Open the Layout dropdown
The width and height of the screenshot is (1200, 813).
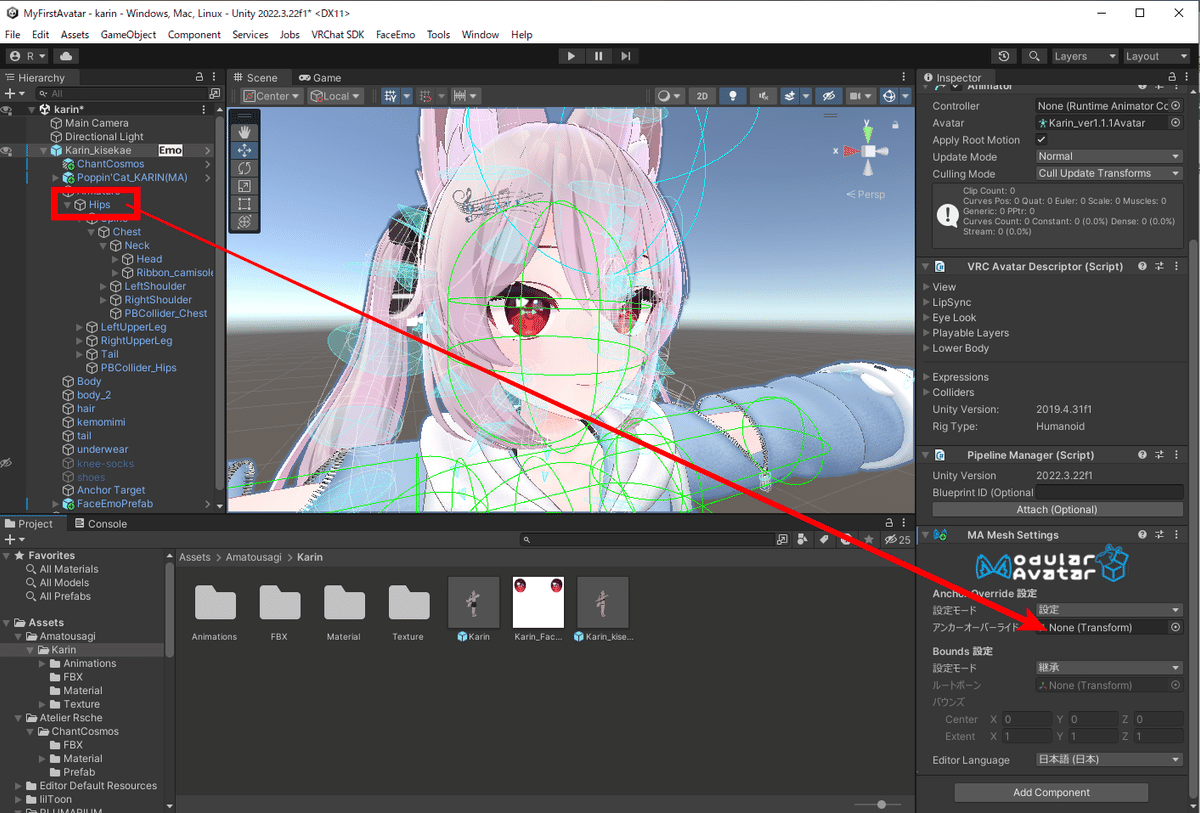pyautogui.click(x=1156, y=56)
